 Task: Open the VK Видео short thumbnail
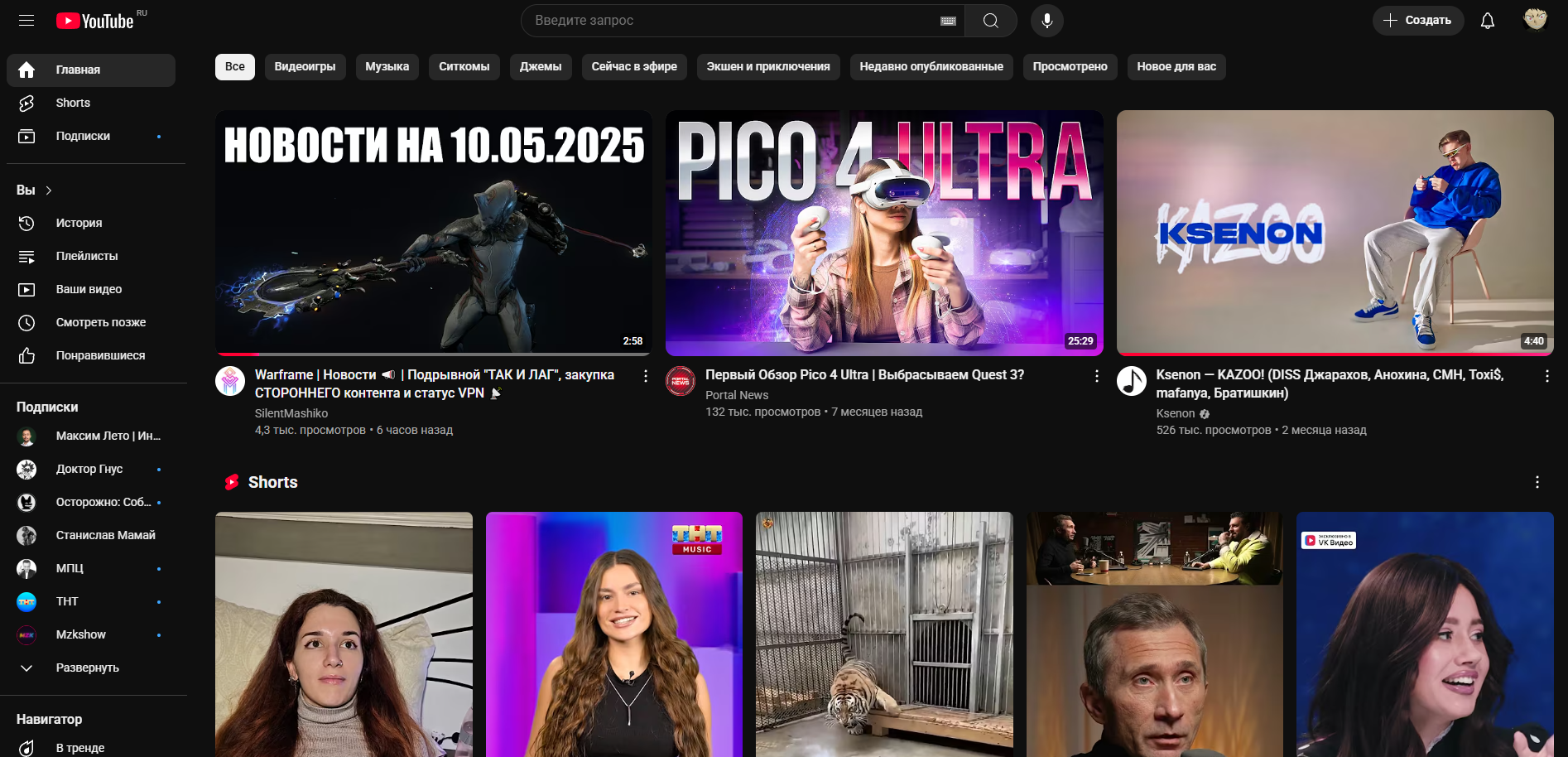(x=1425, y=634)
